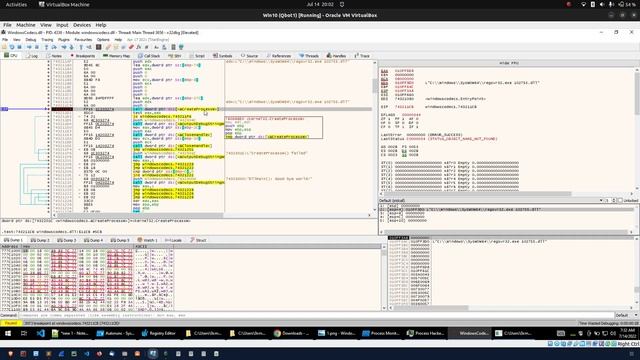The width and height of the screenshot is (640, 360).
Task: Open Ubuntu Activities overview
Action: pyautogui.click(x=16, y=4)
